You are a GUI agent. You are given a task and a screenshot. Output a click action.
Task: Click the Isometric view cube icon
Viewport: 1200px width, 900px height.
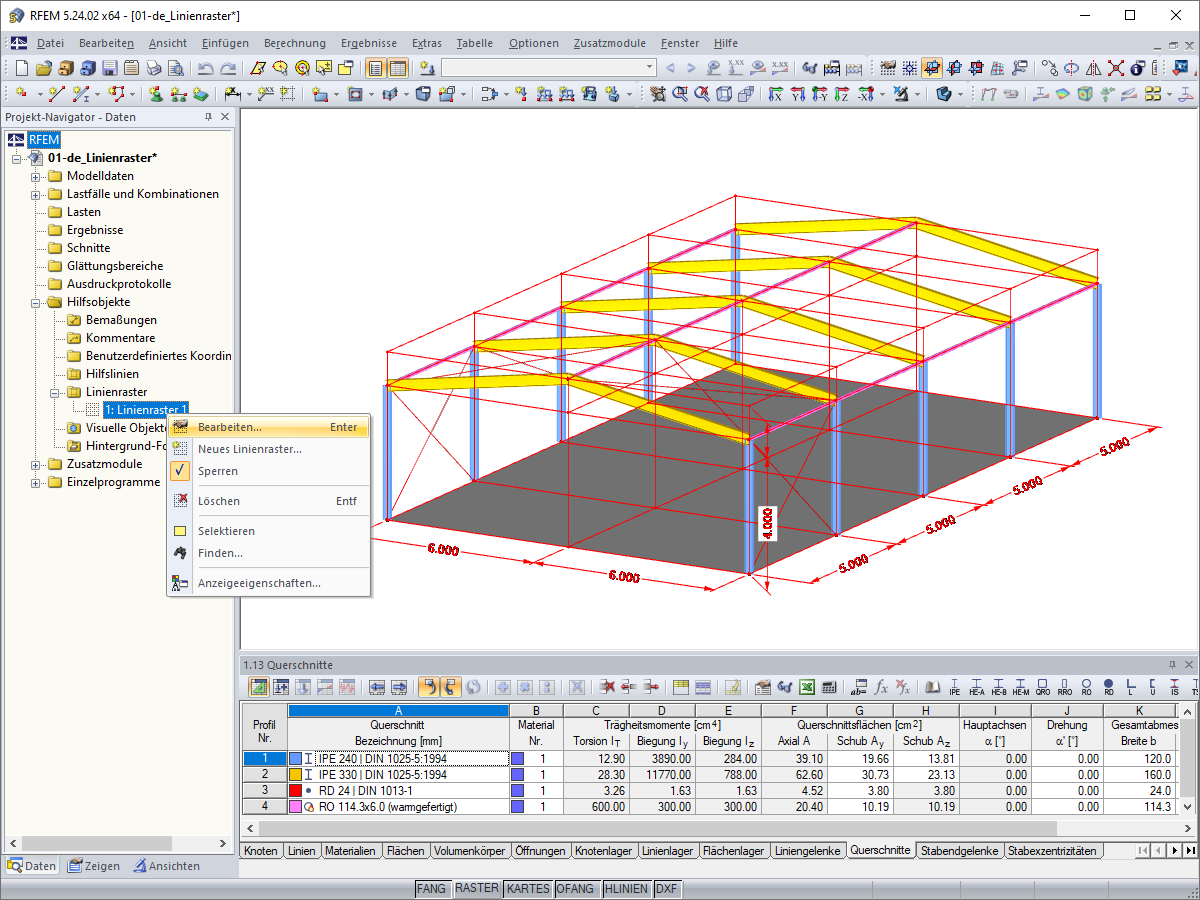click(723, 93)
